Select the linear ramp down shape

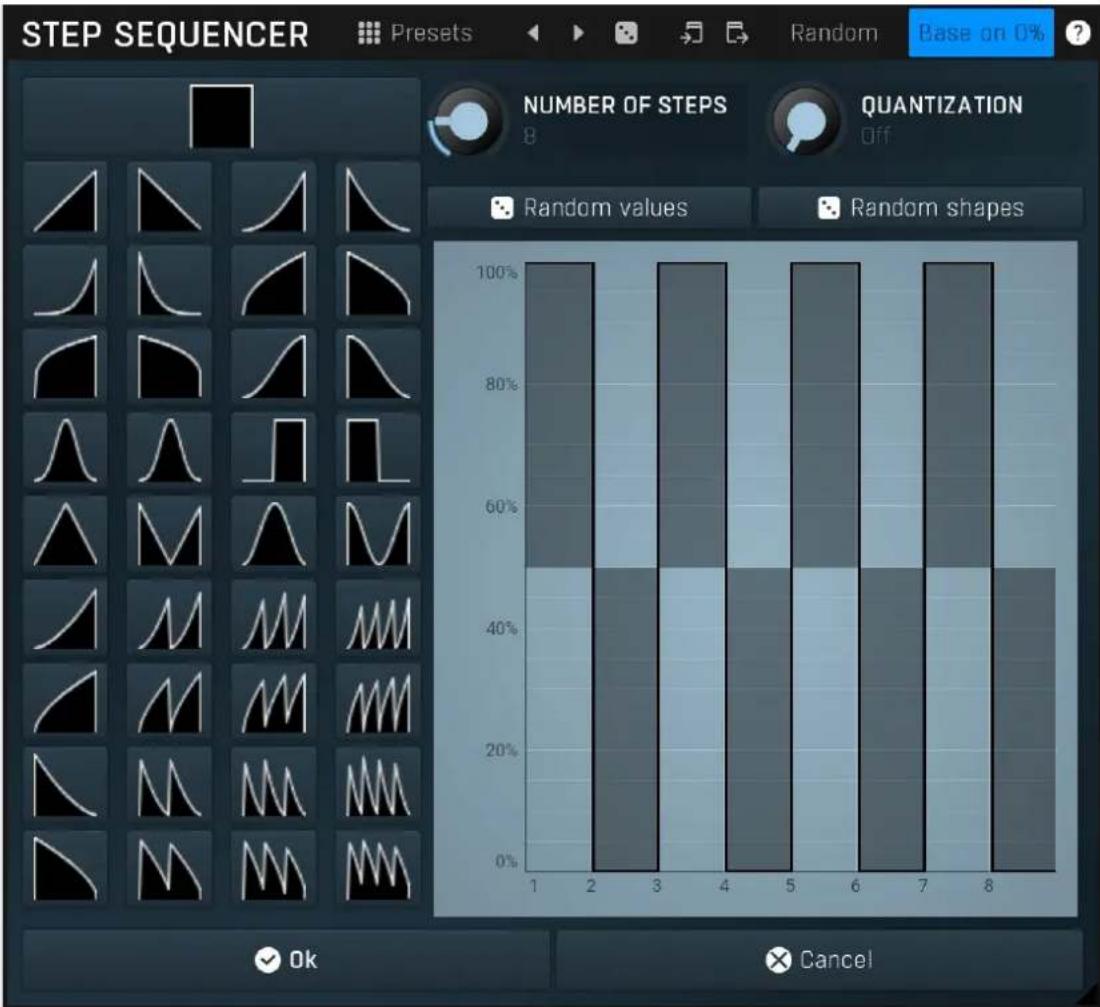click(169, 201)
